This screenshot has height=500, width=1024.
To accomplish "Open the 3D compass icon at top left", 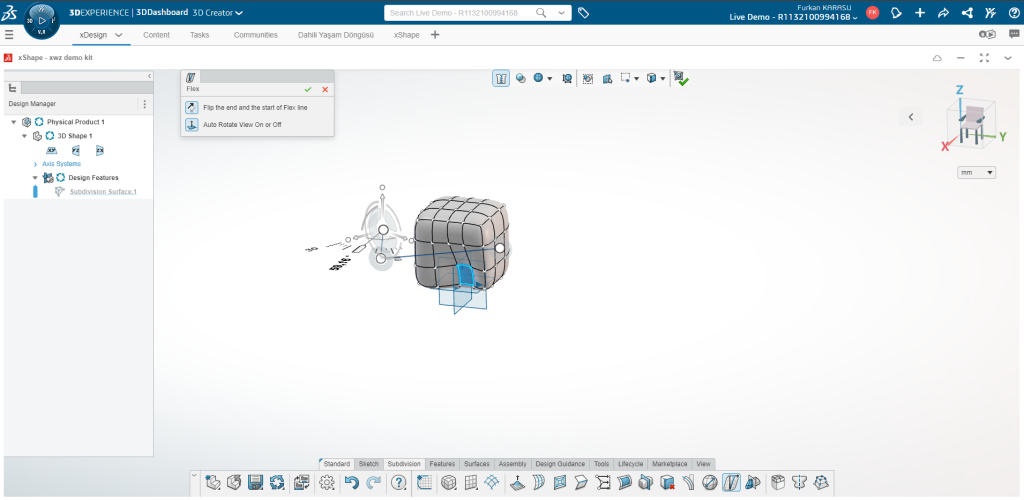I will [x=41, y=19].
